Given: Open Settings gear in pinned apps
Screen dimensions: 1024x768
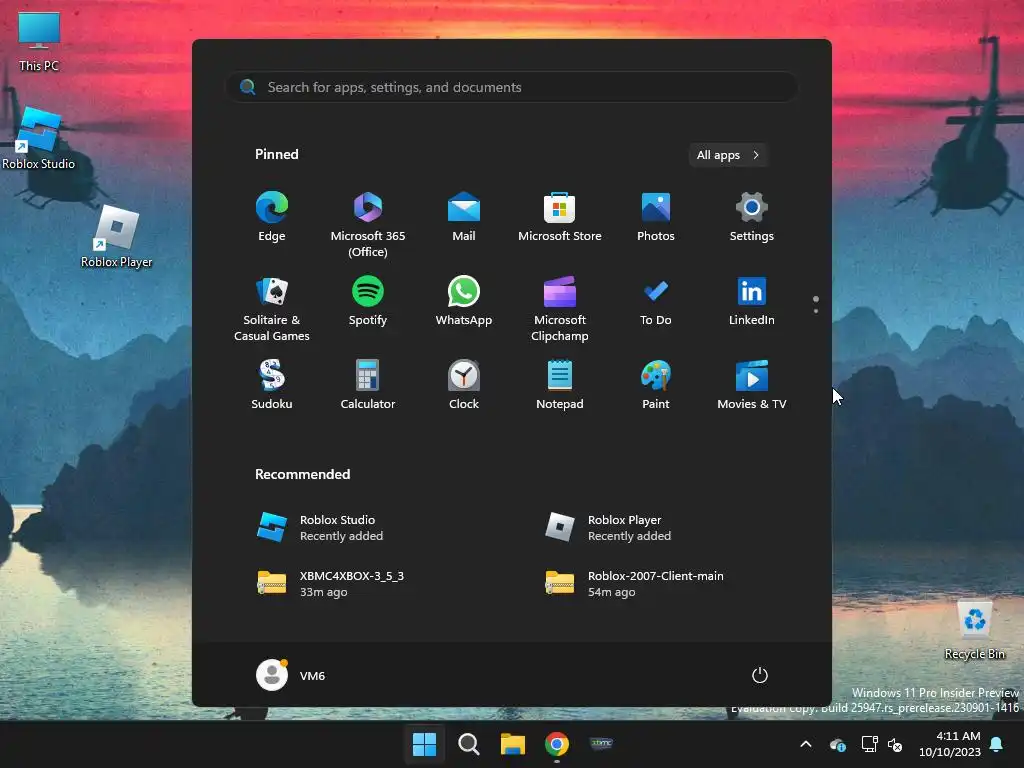Looking at the screenshot, I should tap(752, 217).
